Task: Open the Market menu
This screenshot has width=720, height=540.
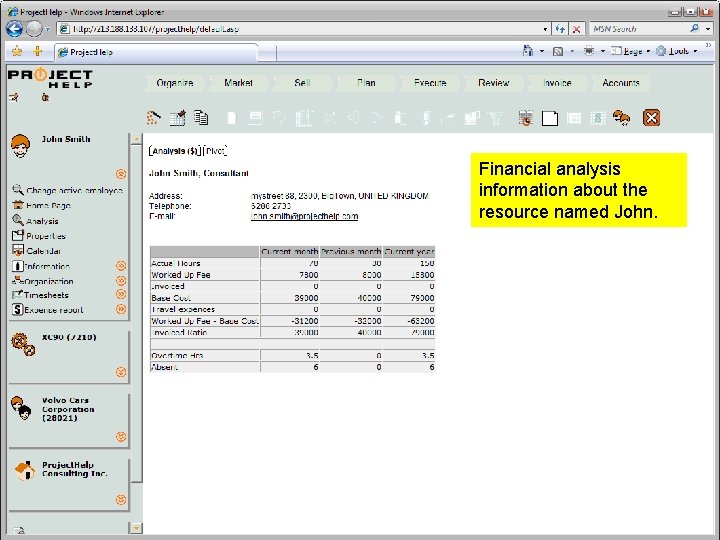Action: (x=238, y=83)
